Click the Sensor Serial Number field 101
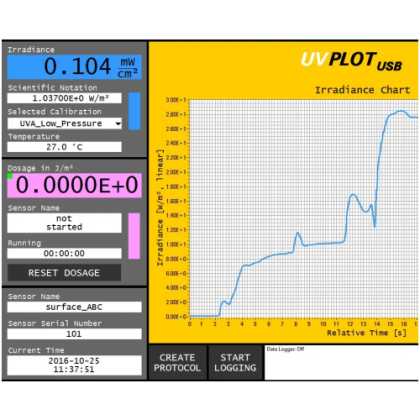The height and width of the screenshot is (420, 420). coord(75,334)
